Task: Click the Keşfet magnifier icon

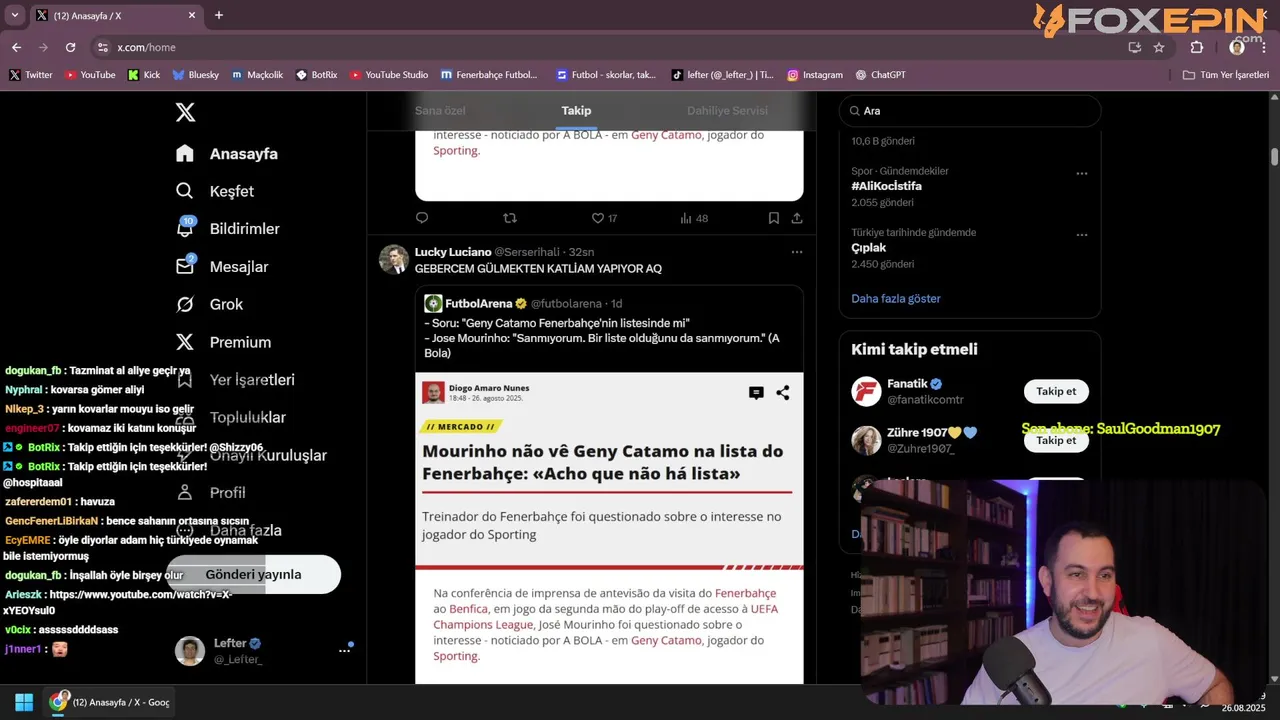Action: [x=185, y=191]
